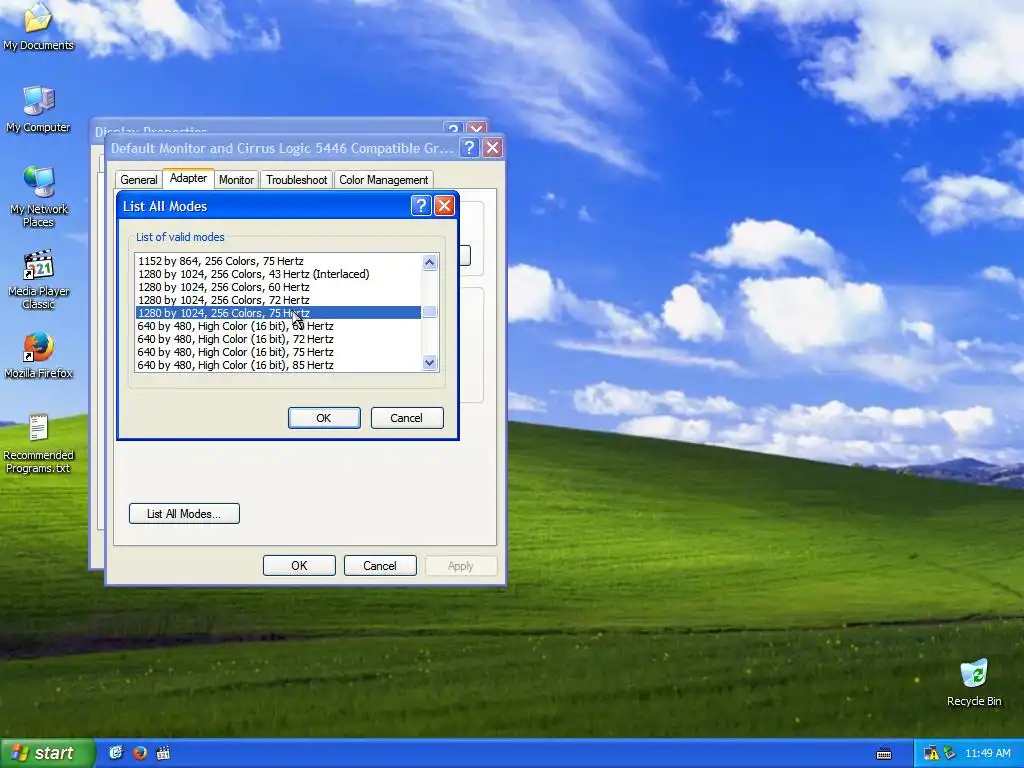
Task: Select 640 by 480, High Color, 60 Hertz
Action: pos(278,326)
